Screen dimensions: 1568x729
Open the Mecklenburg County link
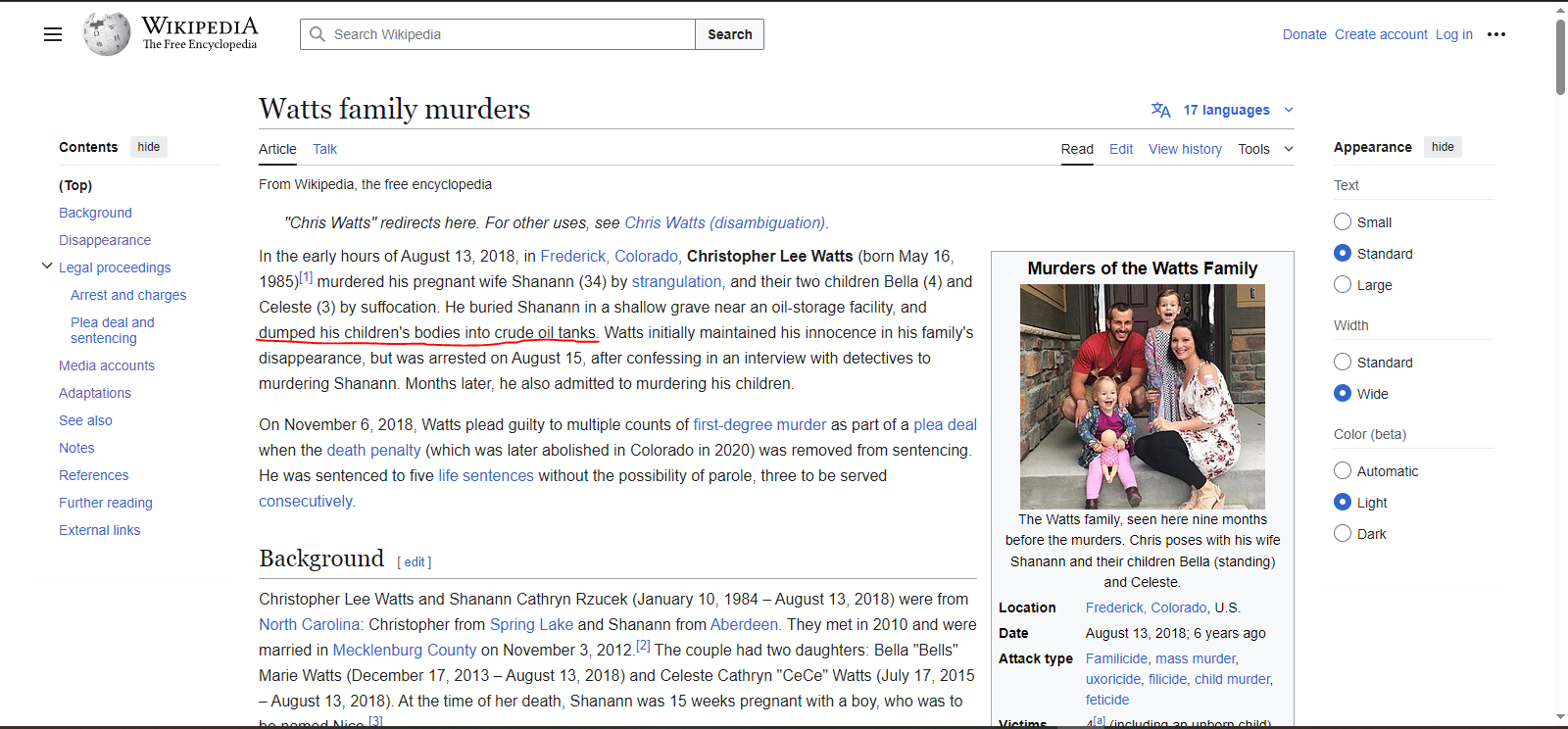pos(405,650)
